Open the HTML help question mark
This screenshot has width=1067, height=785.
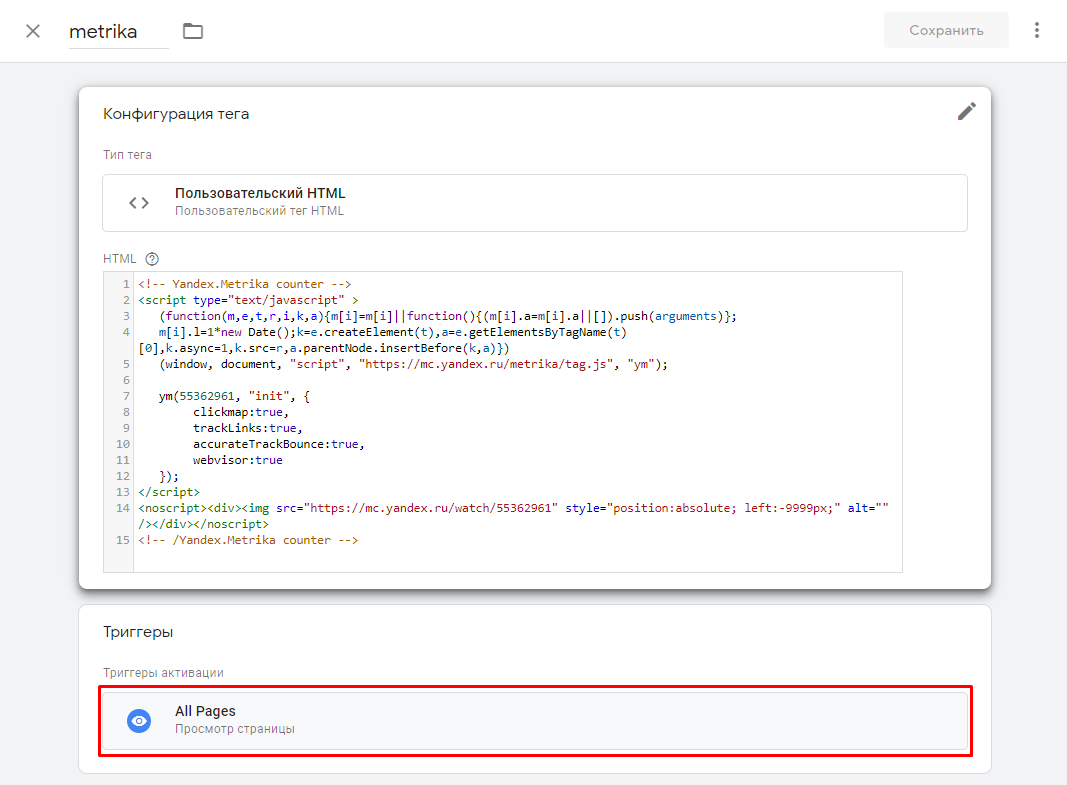coord(153,259)
